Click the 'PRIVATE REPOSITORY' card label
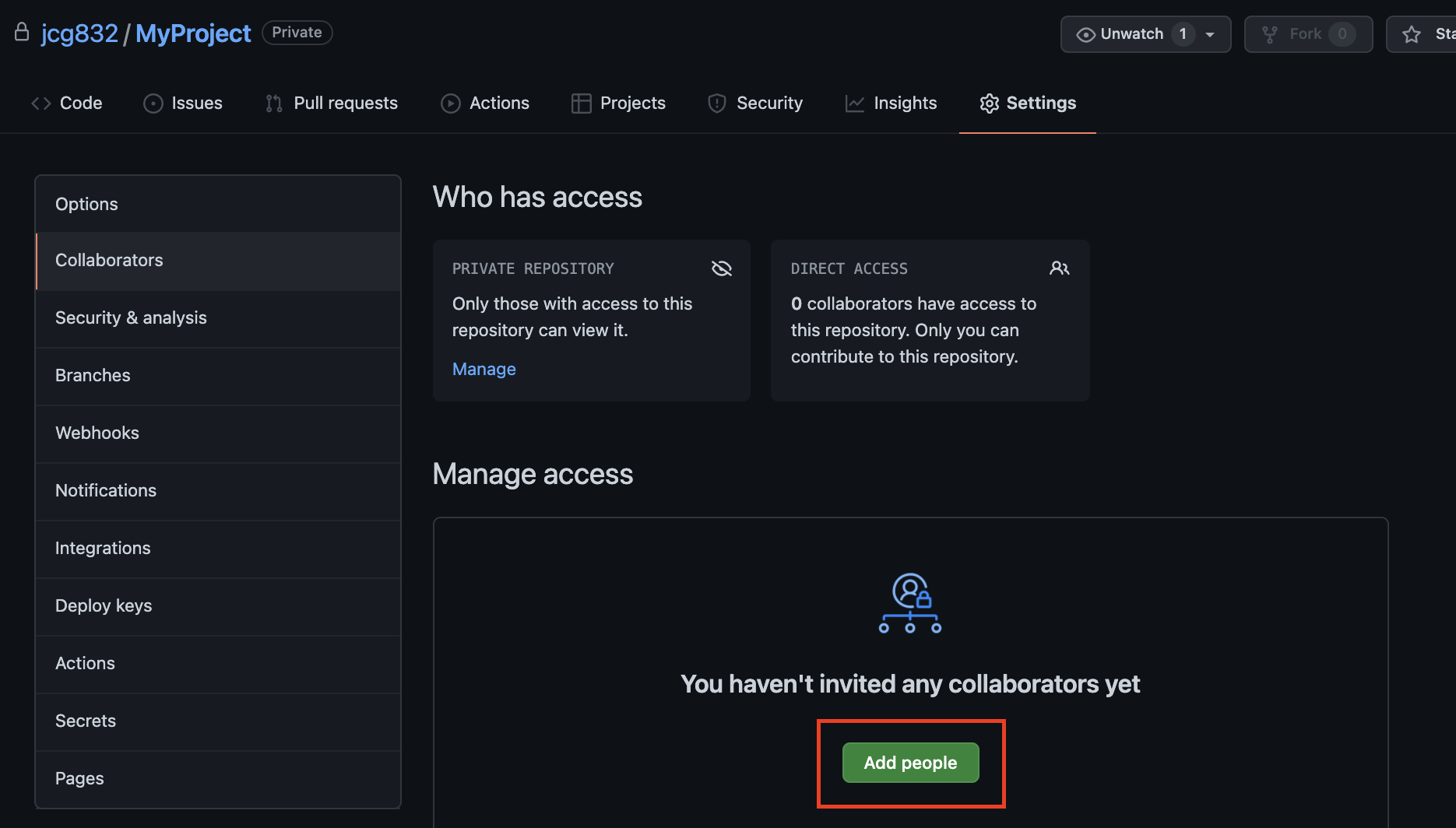The image size is (1456, 828). pyautogui.click(x=533, y=268)
